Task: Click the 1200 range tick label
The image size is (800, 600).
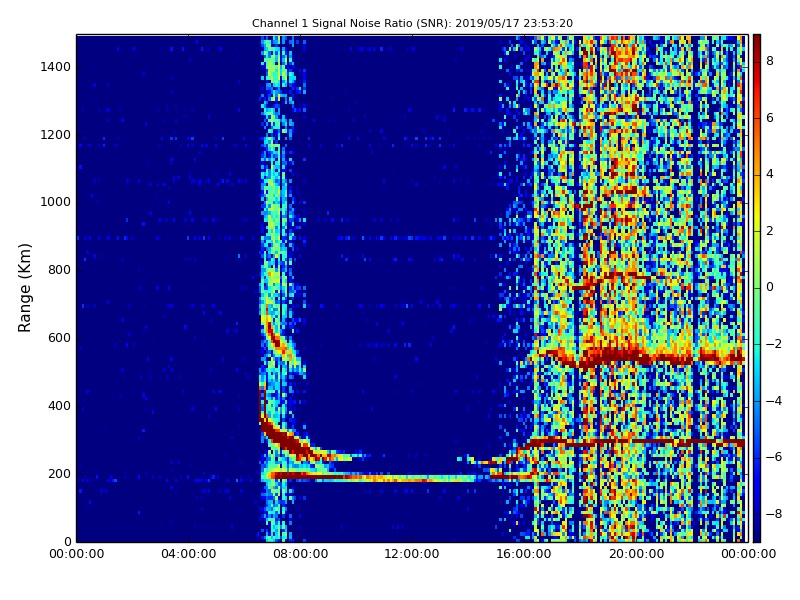Action: (56, 135)
